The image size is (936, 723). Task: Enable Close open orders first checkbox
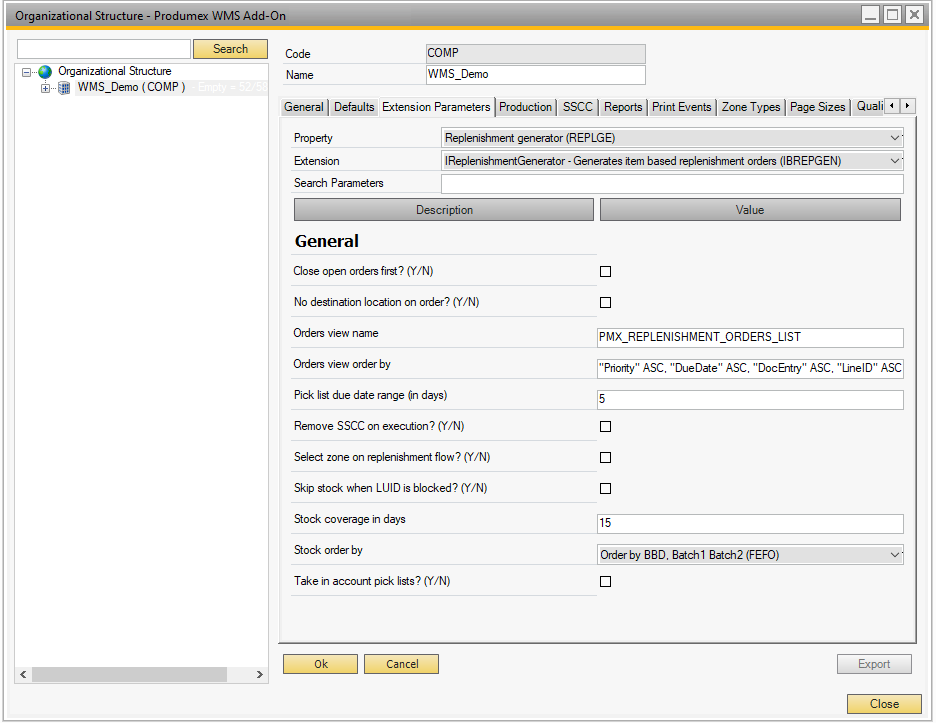point(605,272)
